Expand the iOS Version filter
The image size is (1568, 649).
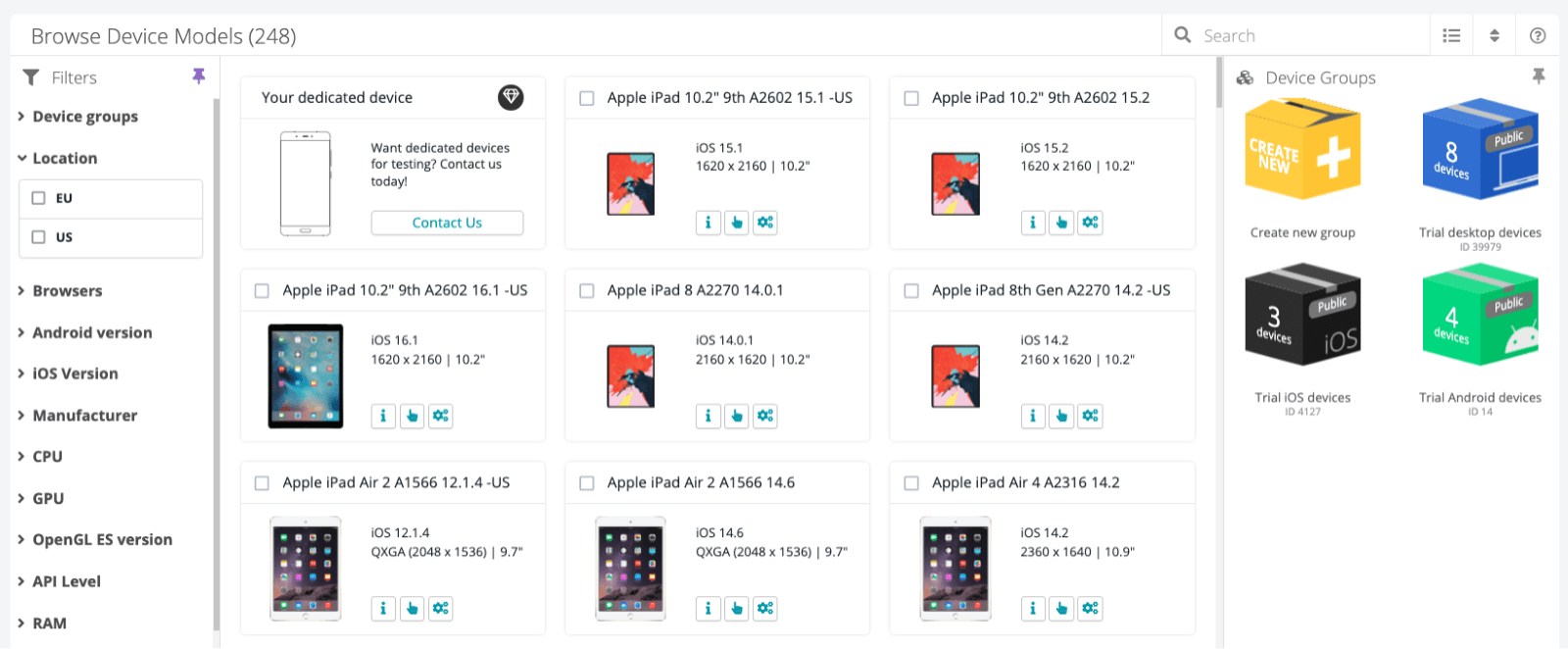74,374
